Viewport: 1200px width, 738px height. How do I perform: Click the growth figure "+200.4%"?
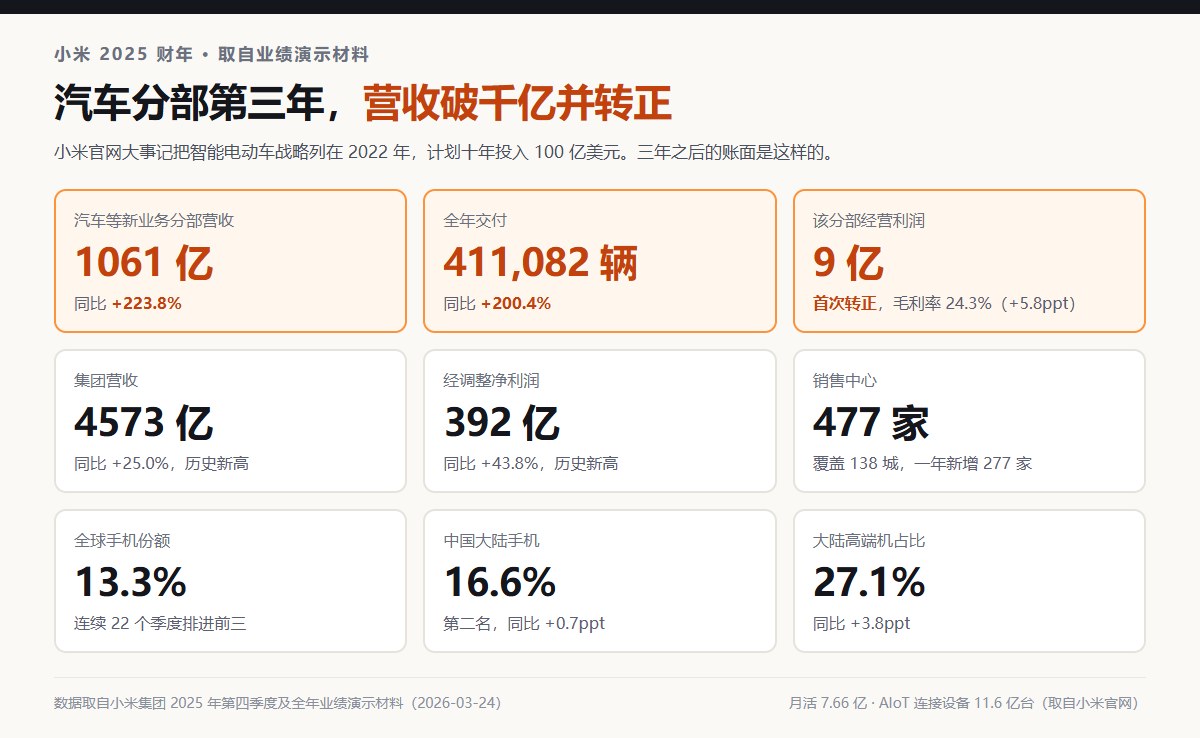[x=516, y=303]
